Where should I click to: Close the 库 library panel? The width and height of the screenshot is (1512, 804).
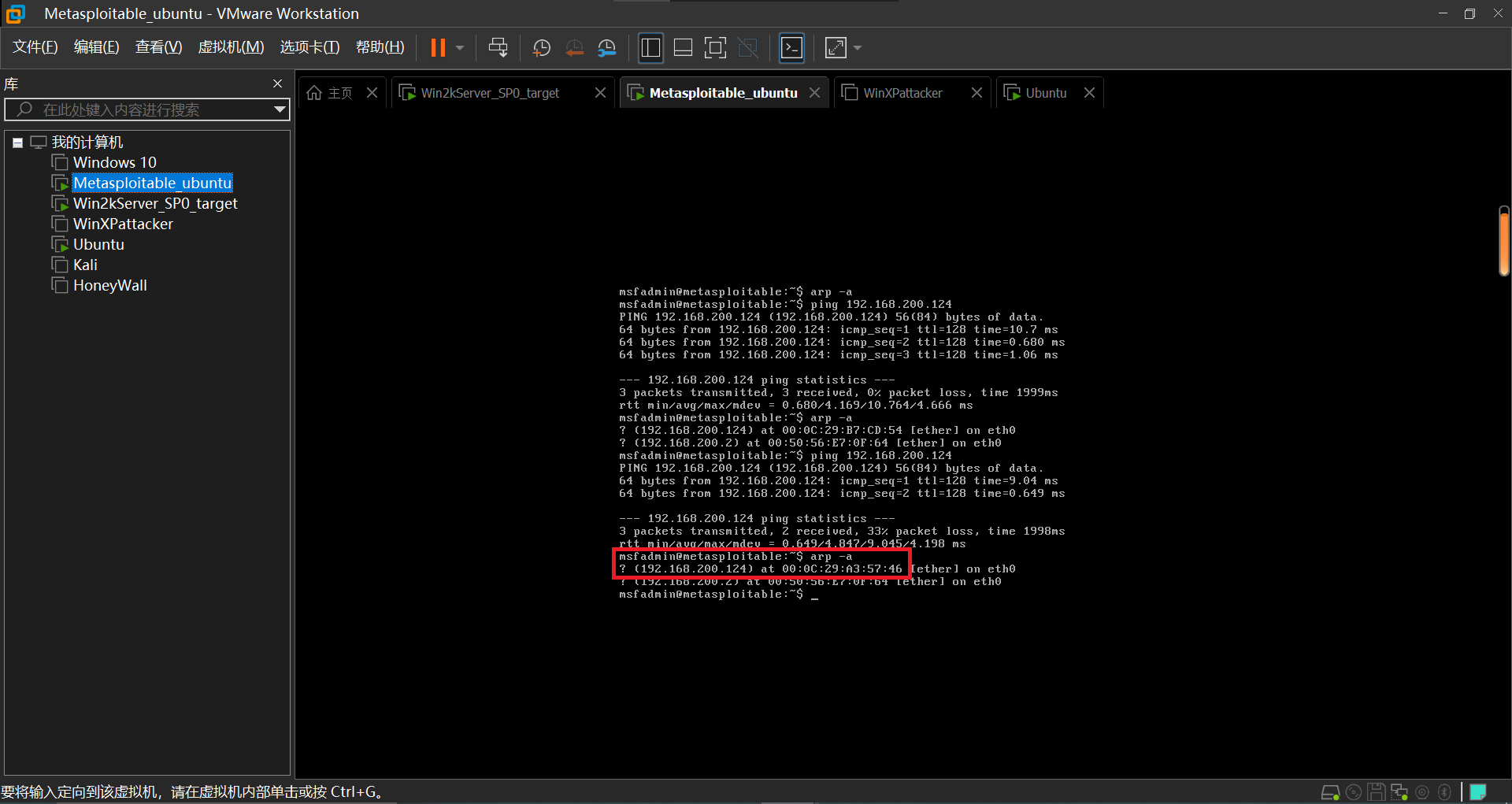tap(277, 83)
